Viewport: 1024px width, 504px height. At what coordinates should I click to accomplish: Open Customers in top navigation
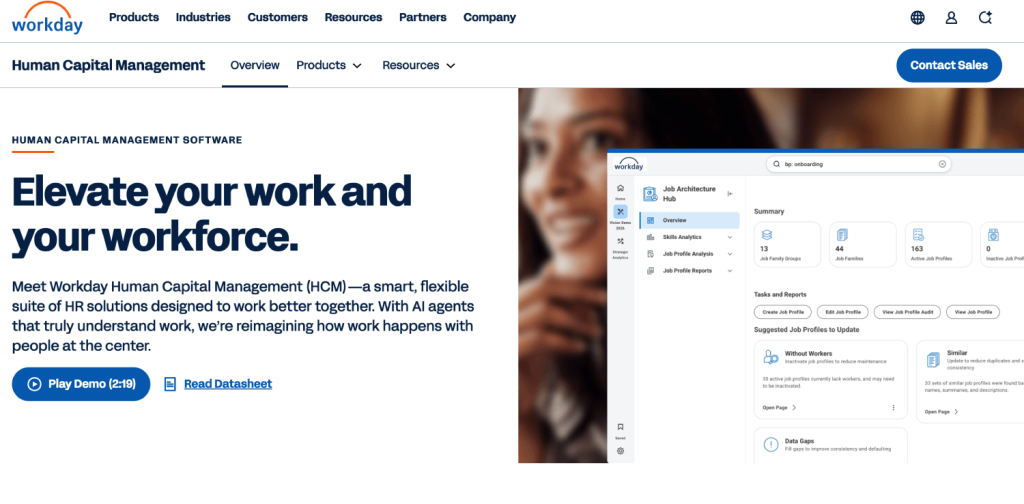(278, 18)
